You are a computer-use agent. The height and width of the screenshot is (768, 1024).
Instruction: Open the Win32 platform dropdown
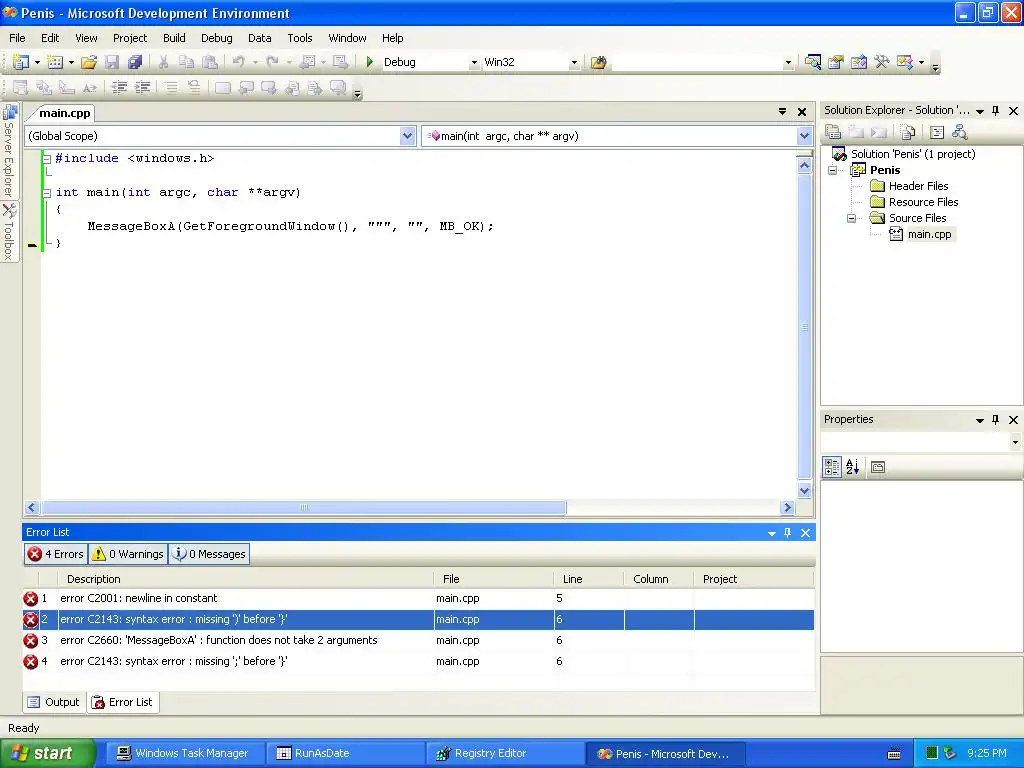[x=574, y=62]
